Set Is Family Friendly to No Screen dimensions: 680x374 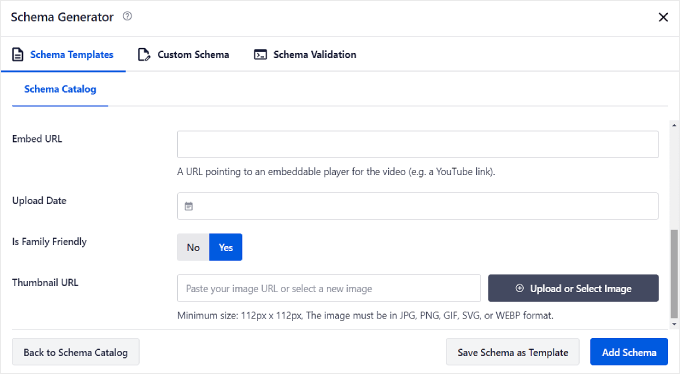click(193, 247)
